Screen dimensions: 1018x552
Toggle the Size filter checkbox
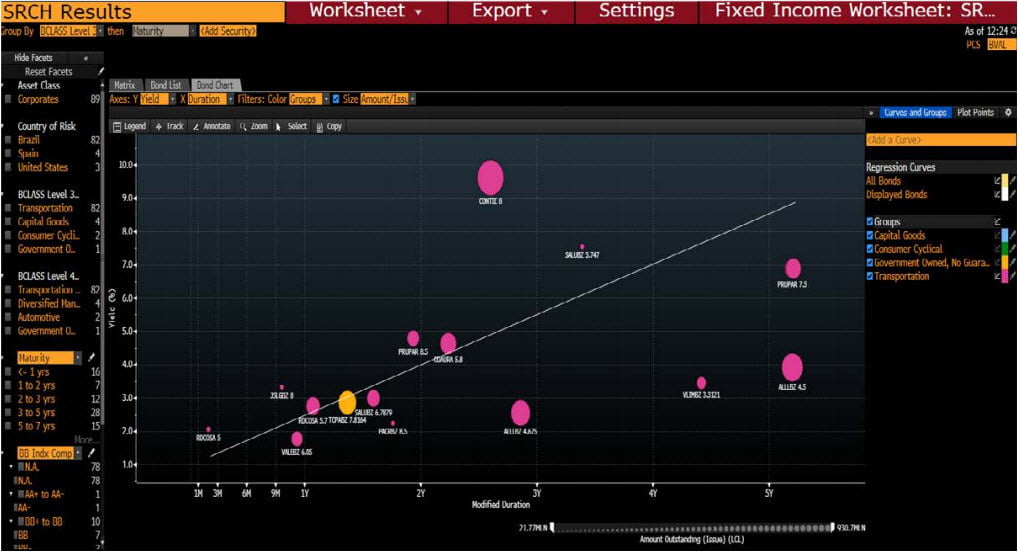336,99
